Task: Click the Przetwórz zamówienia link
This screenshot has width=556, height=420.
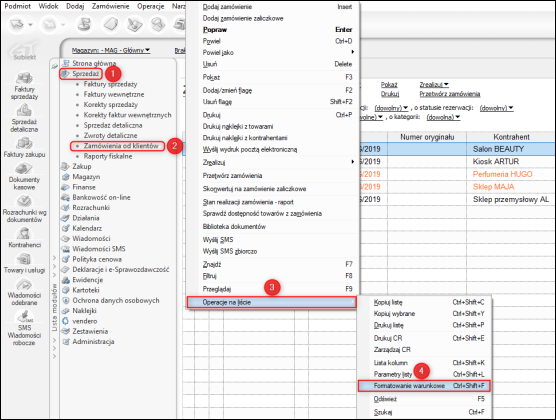Action: click(x=450, y=94)
